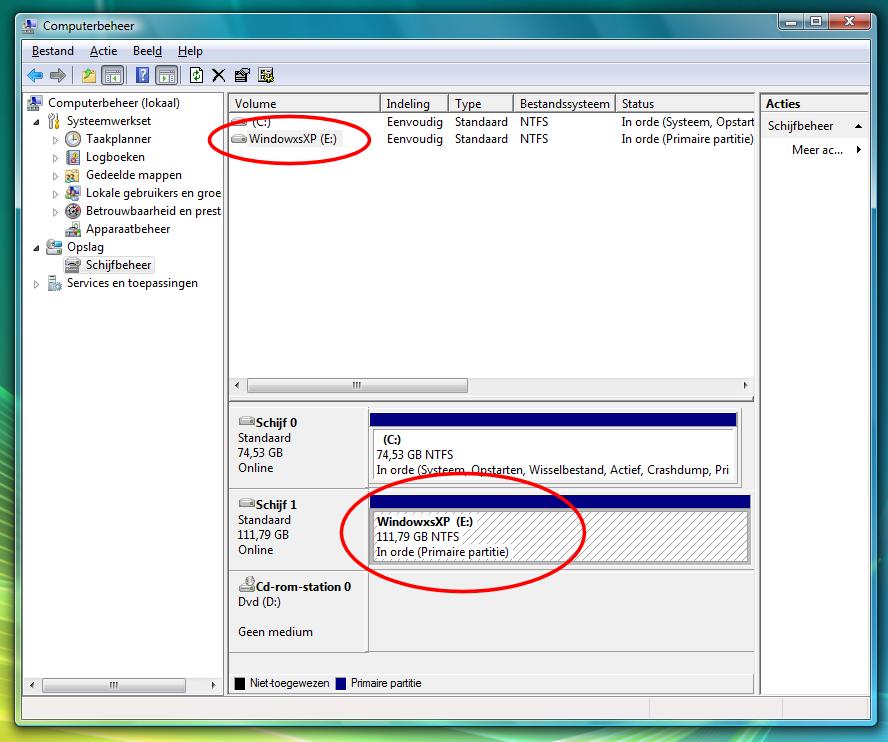Open Help via the question mark icon

[x=142, y=75]
